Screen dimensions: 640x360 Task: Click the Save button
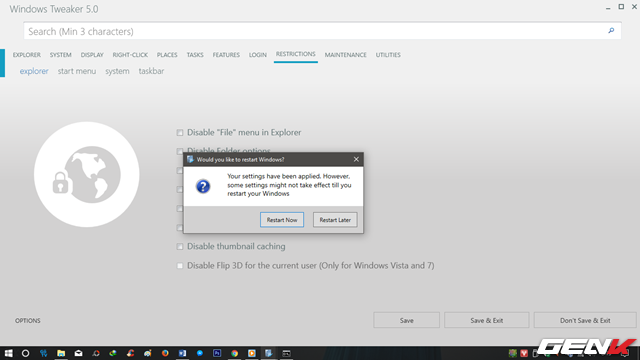[407, 320]
